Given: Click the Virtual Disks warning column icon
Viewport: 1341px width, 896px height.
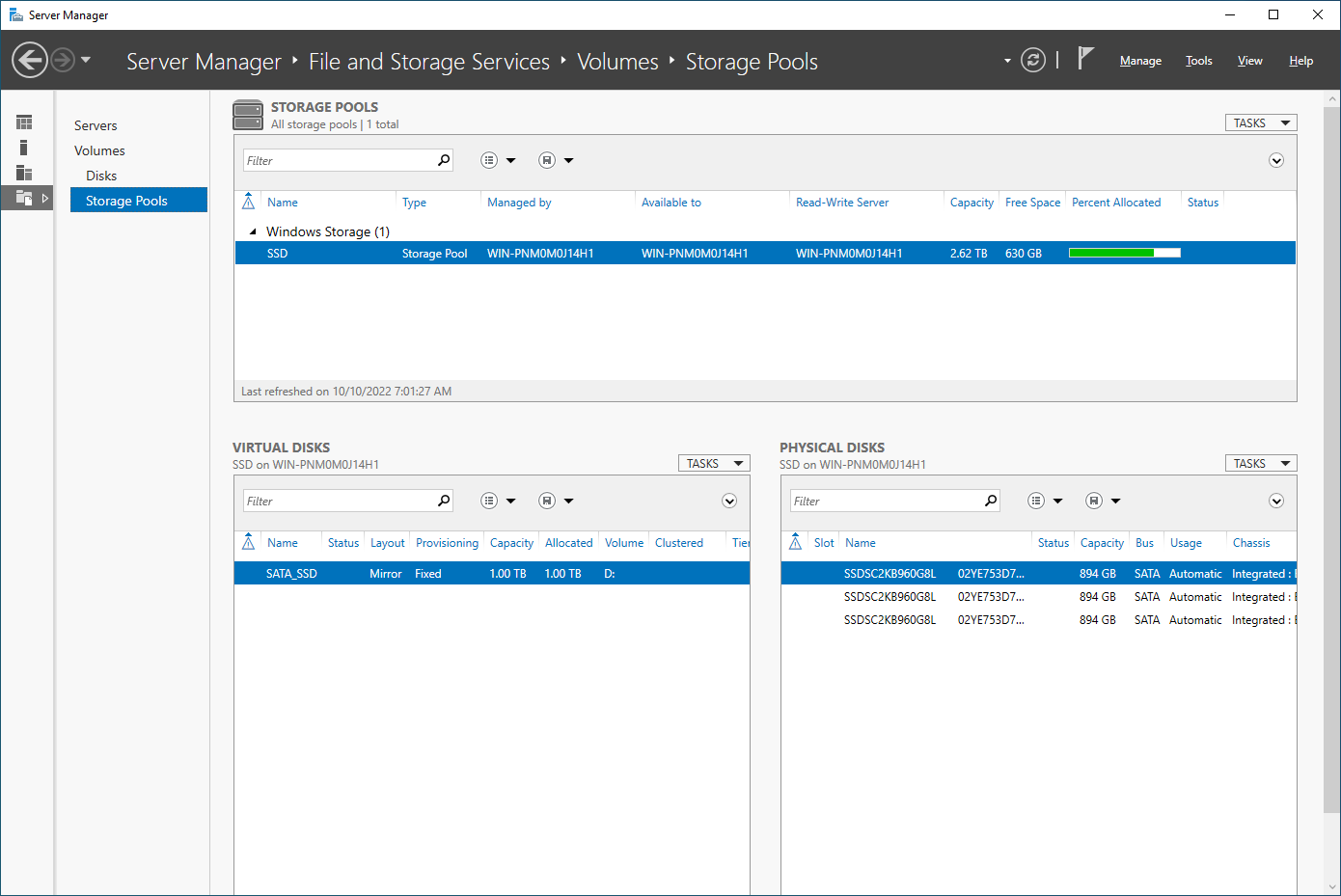Looking at the screenshot, I should (x=248, y=542).
